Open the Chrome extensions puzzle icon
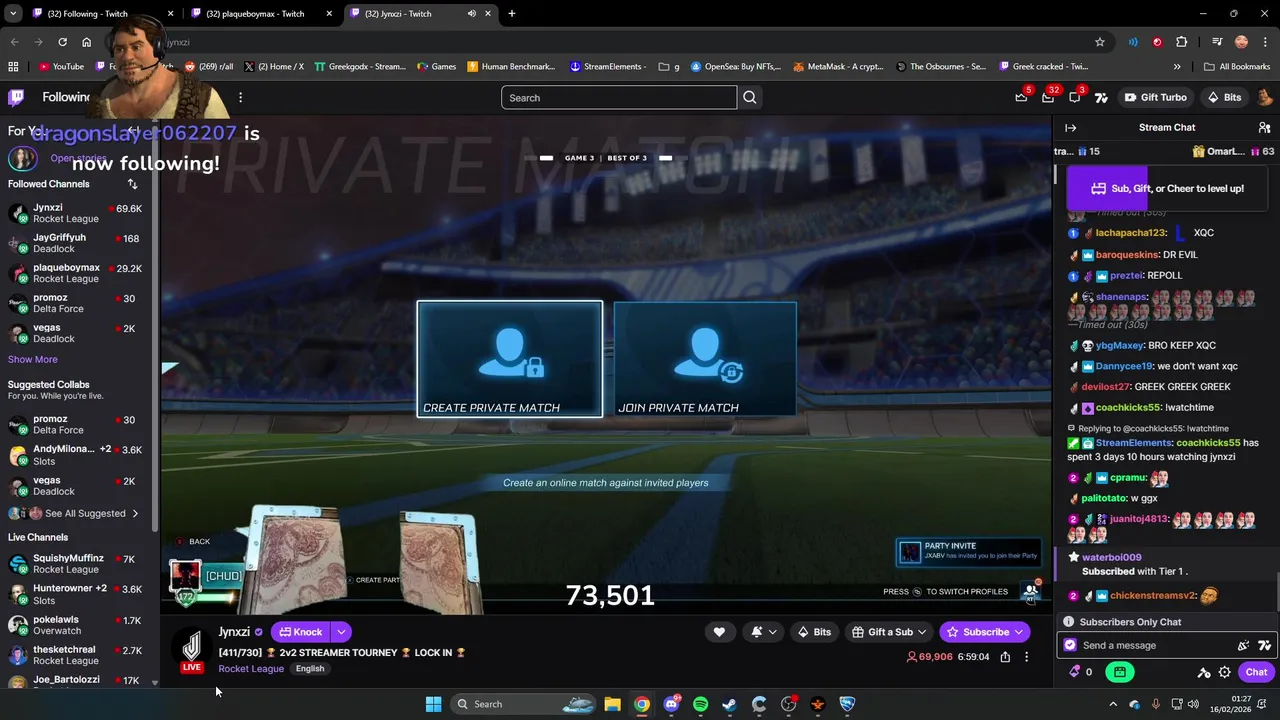 pos(1181,42)
